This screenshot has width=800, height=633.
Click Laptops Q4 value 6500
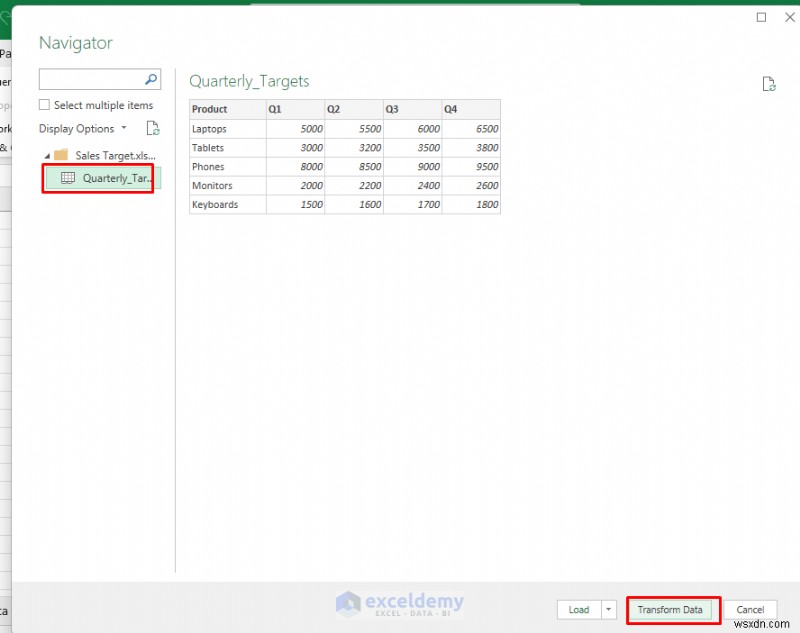coord(487,129)
